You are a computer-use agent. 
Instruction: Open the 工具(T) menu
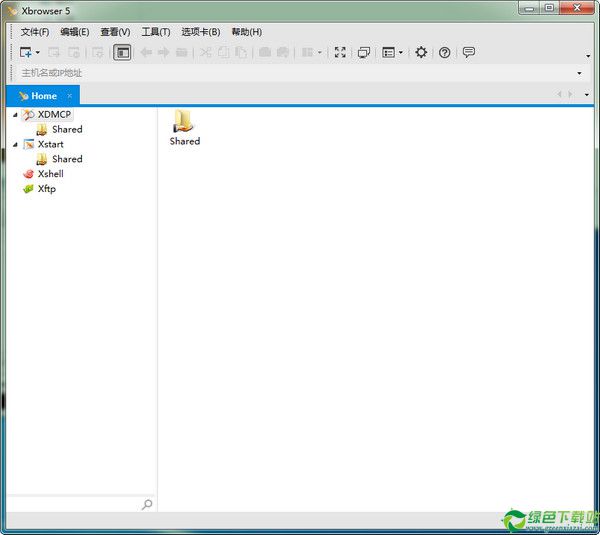tap(156, 32)
